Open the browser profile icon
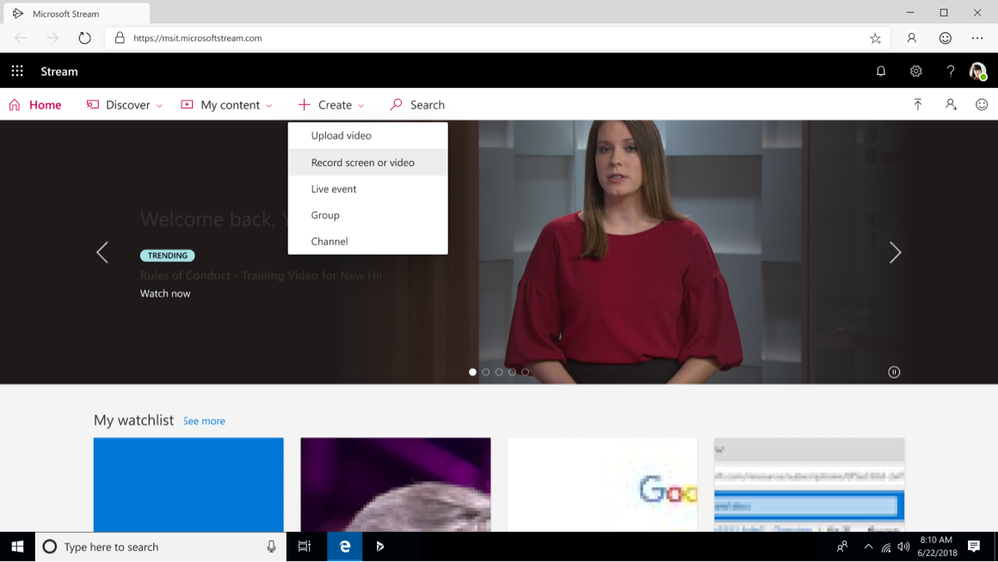 coord(911,38)
